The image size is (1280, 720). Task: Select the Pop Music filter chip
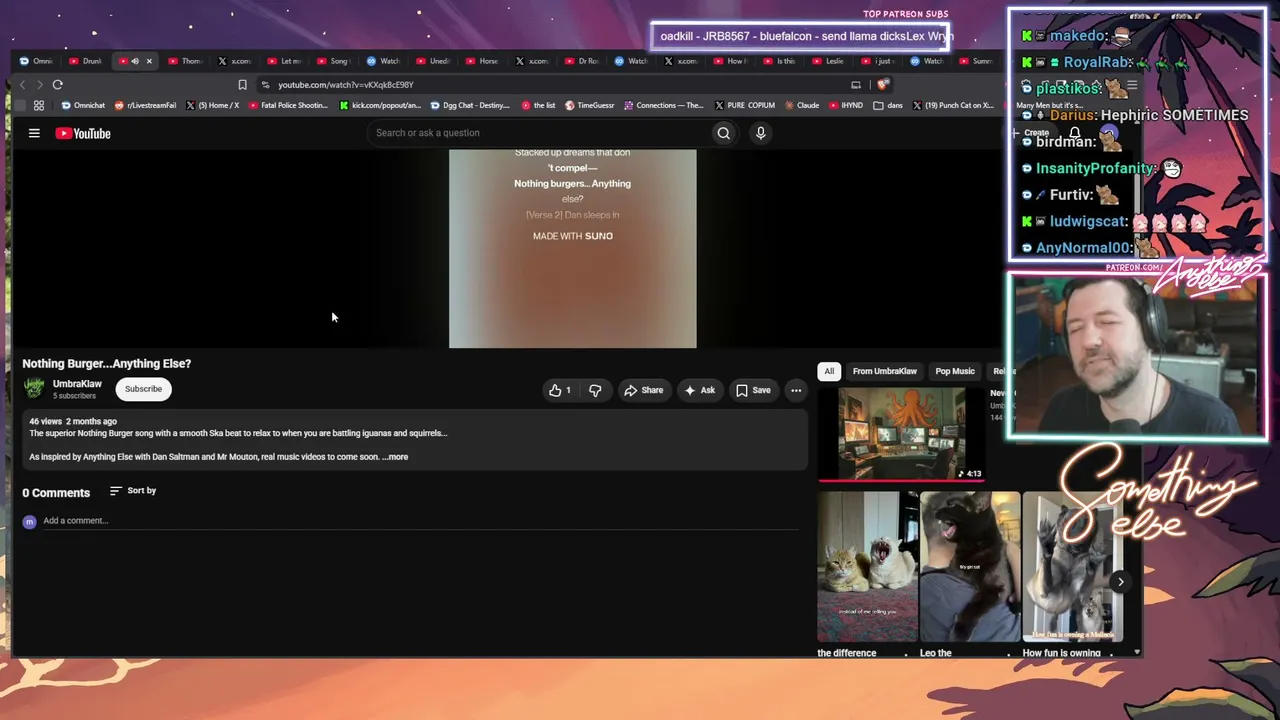pos(955,371)
